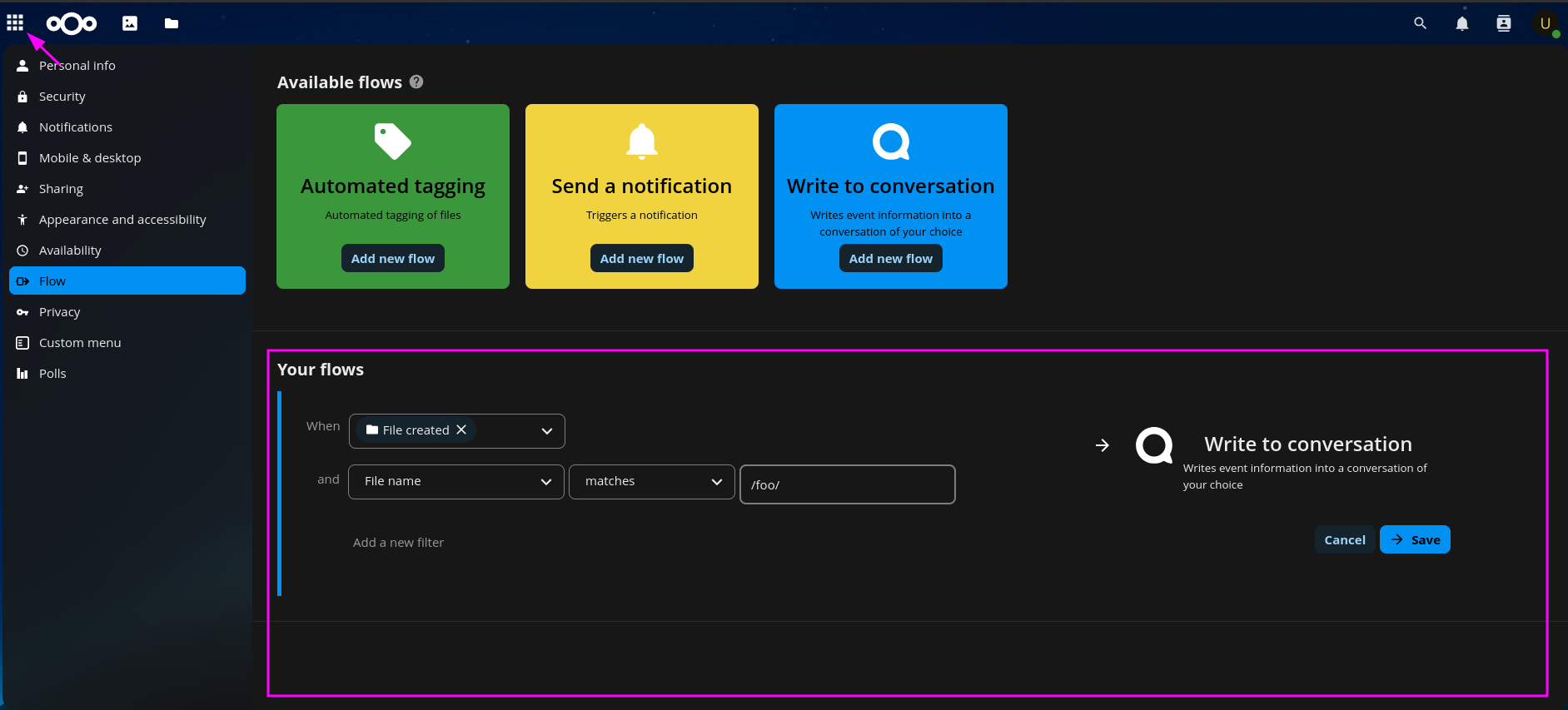This screenshot has width=1568, height=710.
Task: Add new flow for Automated tagging
Action: pyautogui.click(x=393, y=258)
